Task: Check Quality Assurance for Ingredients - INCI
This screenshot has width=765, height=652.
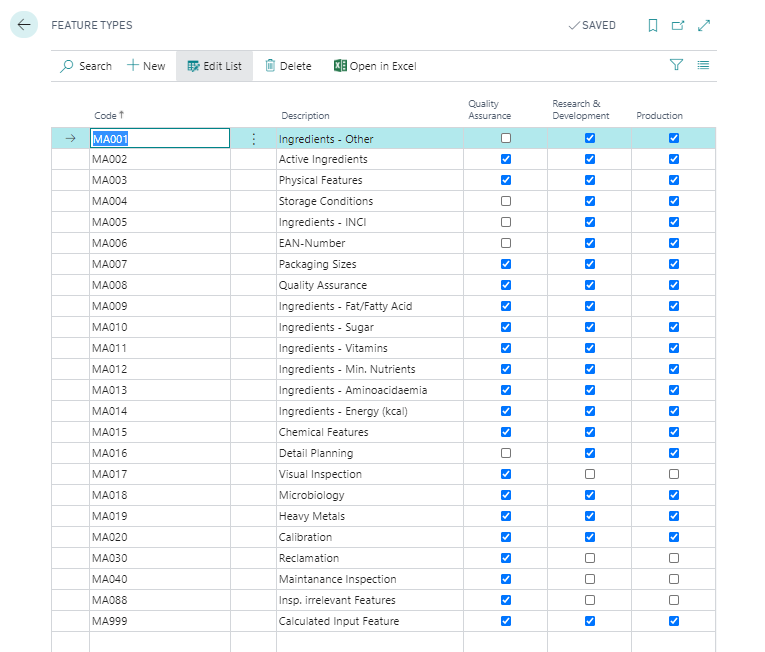Action: pyautogui.click(x=506, y=222)
